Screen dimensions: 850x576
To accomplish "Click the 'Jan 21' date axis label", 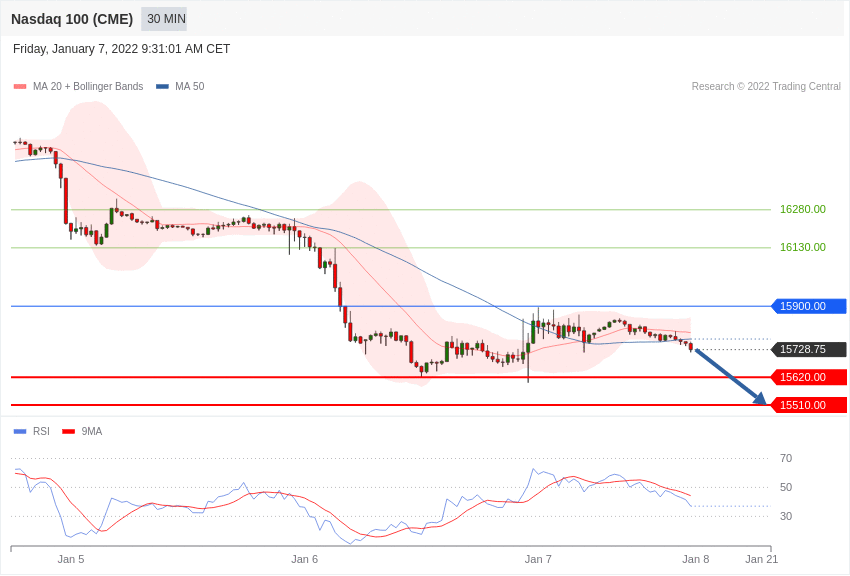I will pos(762,559).
